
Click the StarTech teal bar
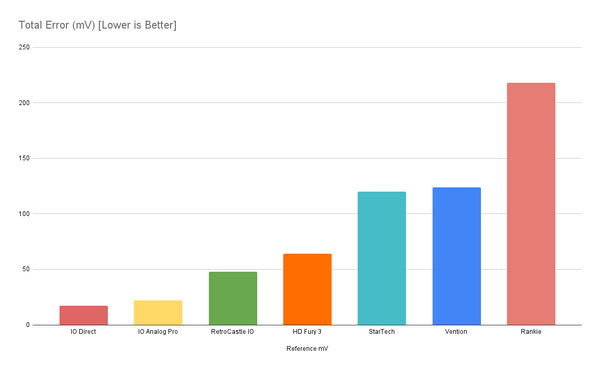tap(382, 258)
